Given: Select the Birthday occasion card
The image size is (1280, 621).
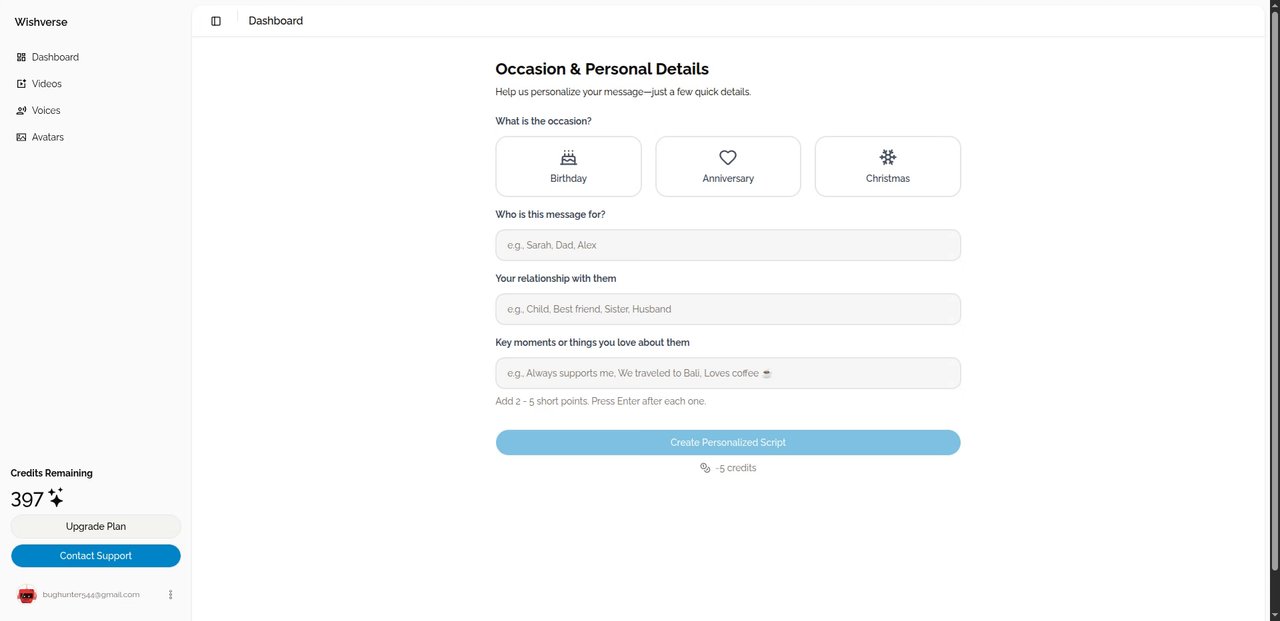Looking at the screenshot, I should 568,167.
